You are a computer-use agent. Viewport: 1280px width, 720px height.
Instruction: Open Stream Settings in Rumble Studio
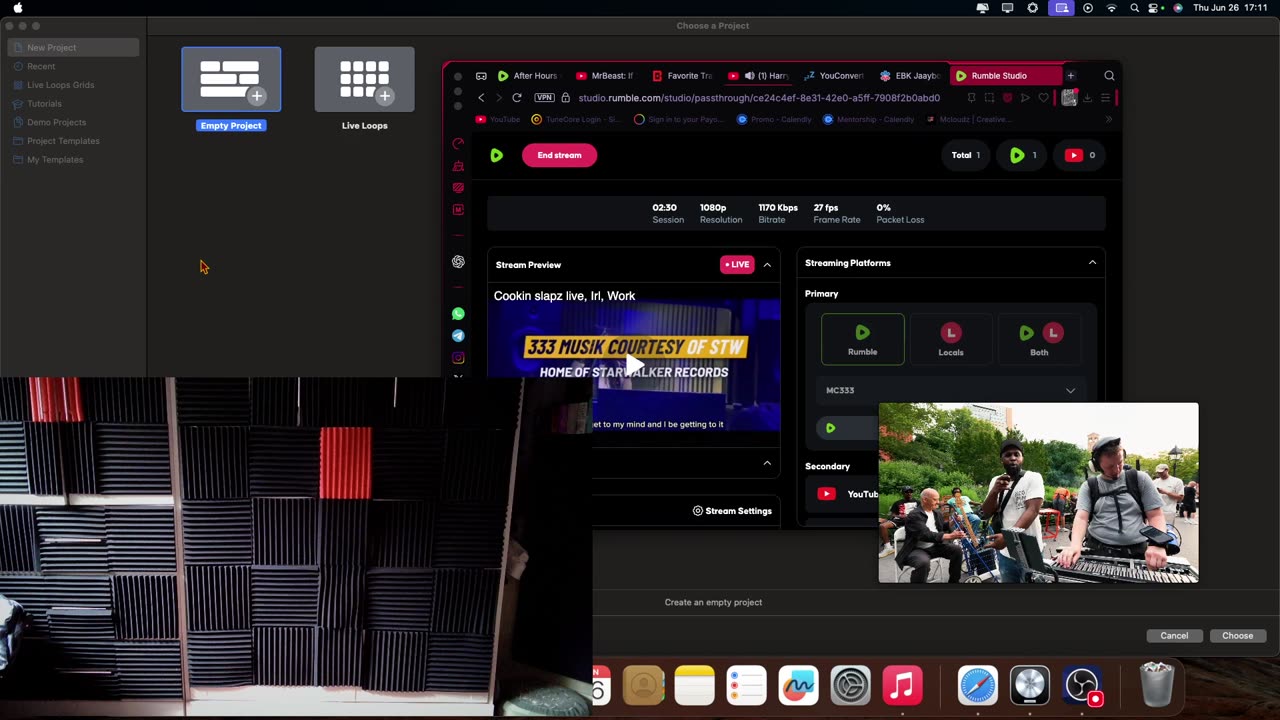(733, 511)
